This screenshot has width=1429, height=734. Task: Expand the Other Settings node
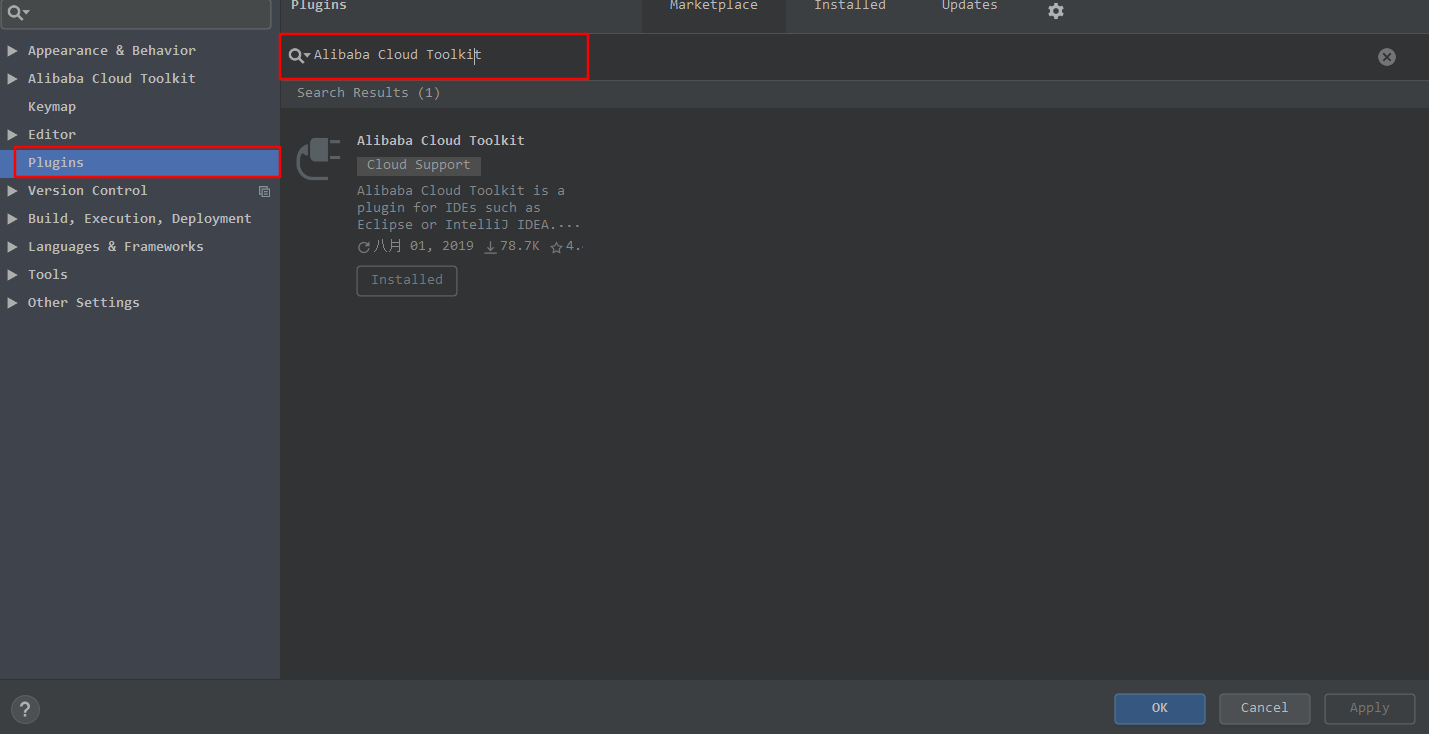pos(12,303)
